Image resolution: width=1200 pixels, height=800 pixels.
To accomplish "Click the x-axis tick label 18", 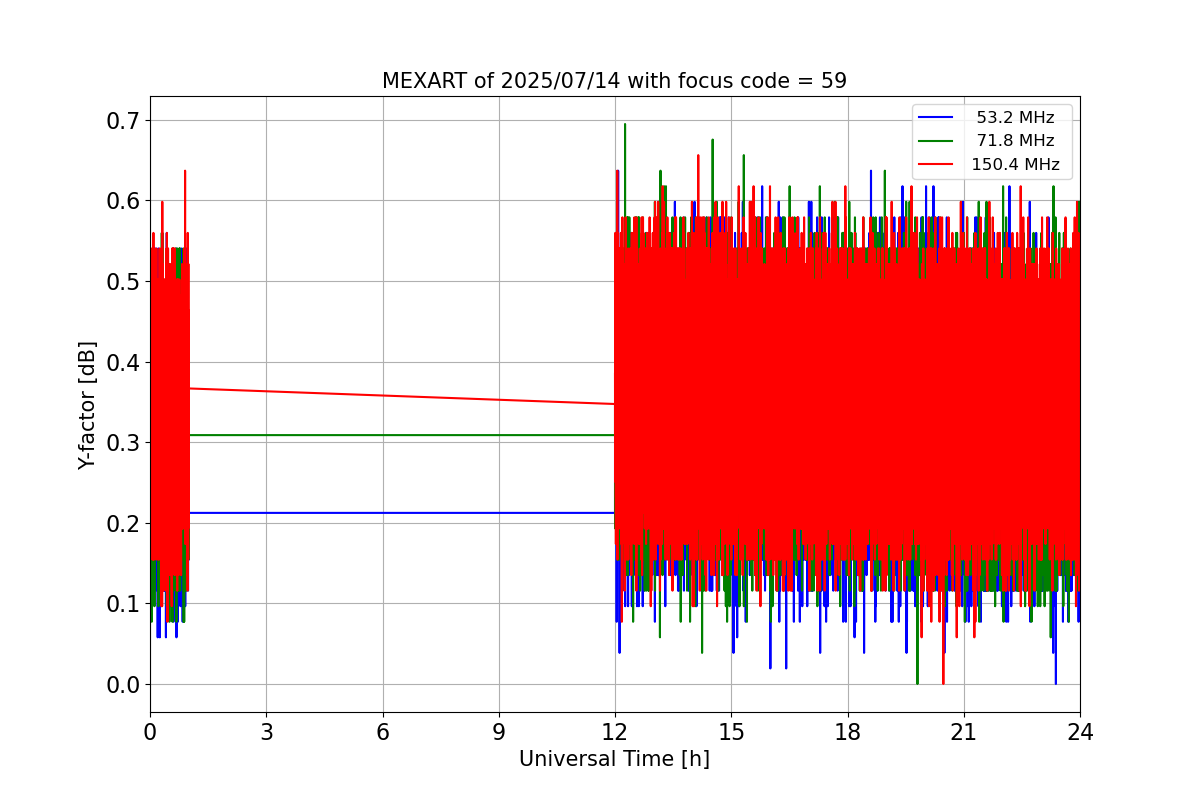I will coord(848,732).
